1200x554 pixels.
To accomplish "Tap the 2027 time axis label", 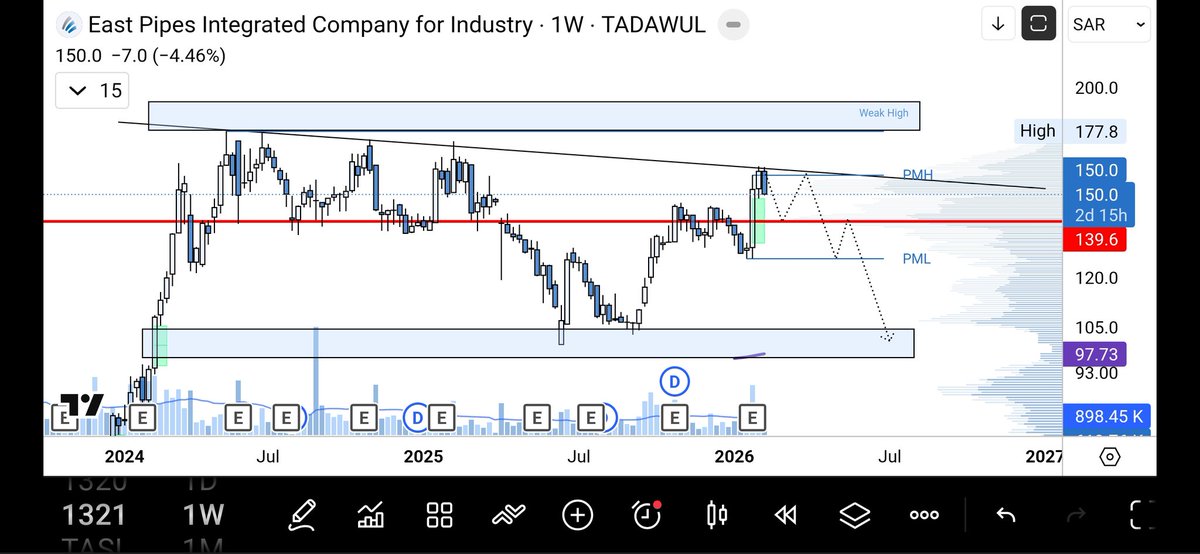I will click(x=1044, y=457).
